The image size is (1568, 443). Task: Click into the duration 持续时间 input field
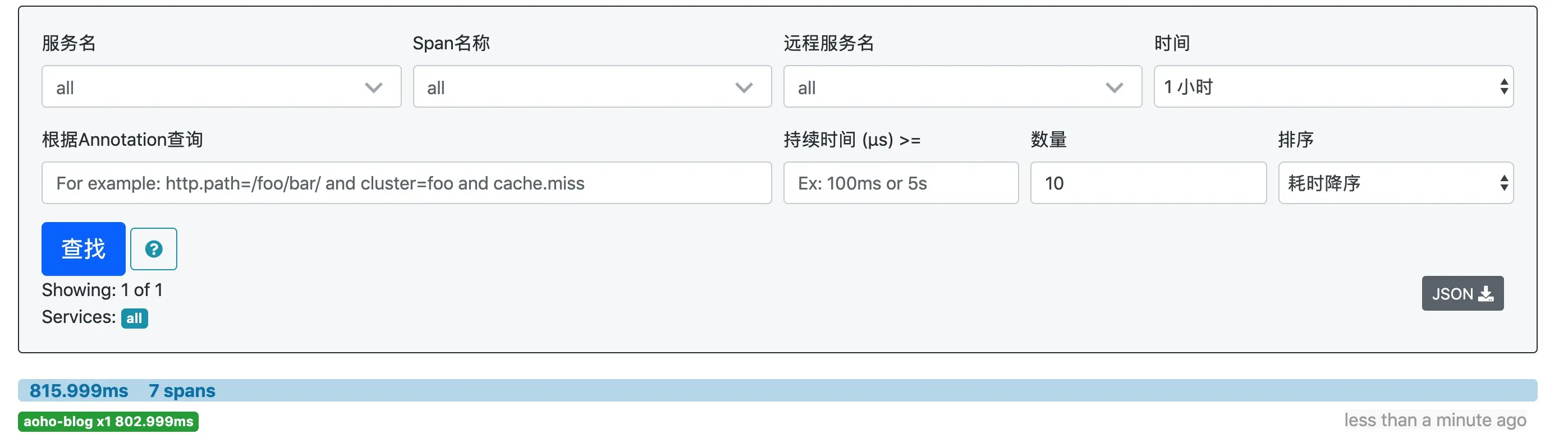pyautogui.click(x=901, y=183)
